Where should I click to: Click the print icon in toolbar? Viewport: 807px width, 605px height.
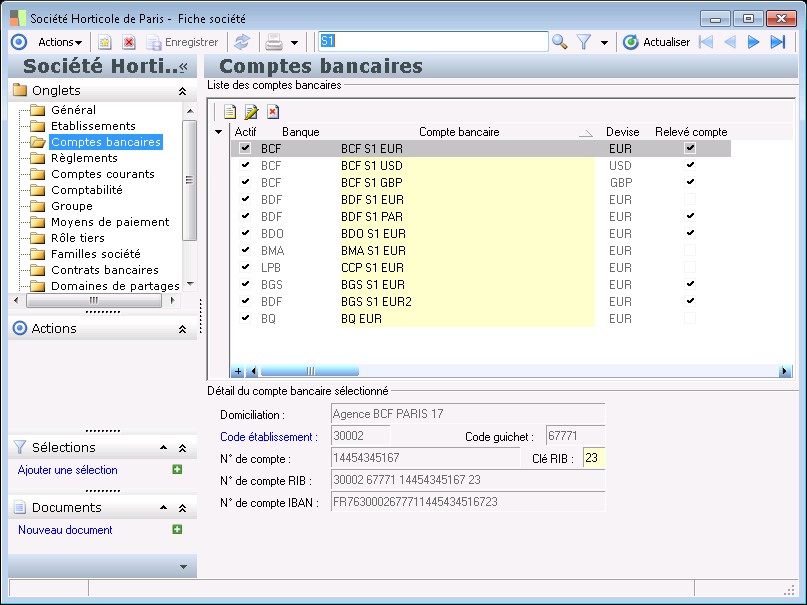coord(273,42)
